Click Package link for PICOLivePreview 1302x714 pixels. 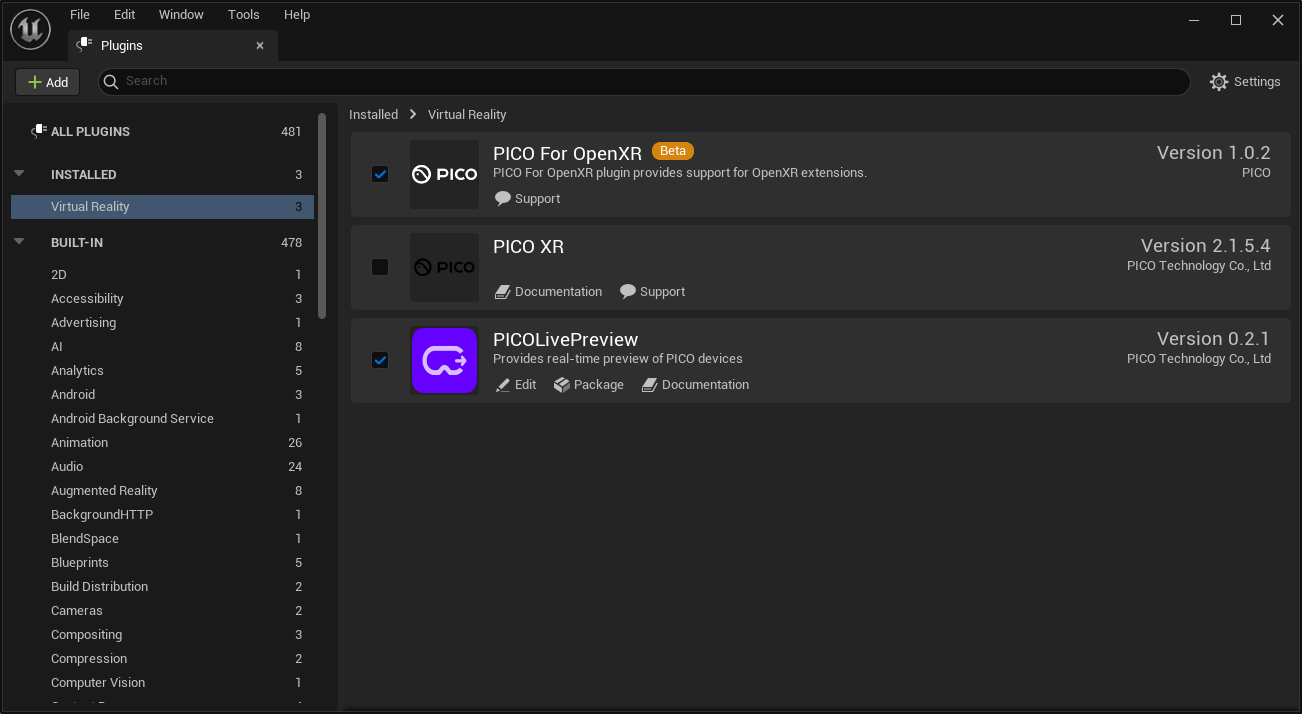(599, 385)
